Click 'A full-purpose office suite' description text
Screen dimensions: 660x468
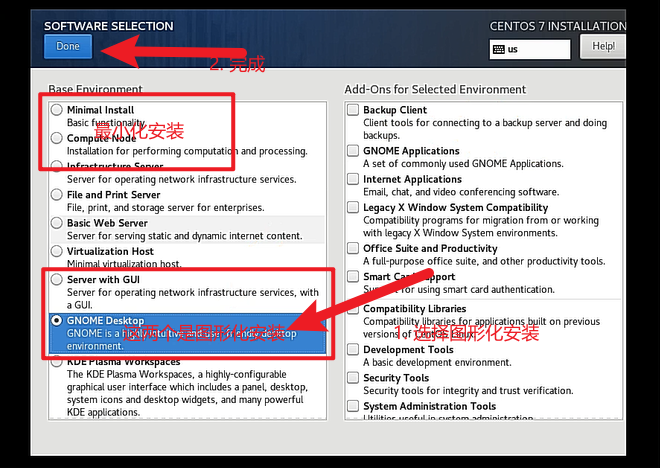pyautogui.click(x=484, y=261)
